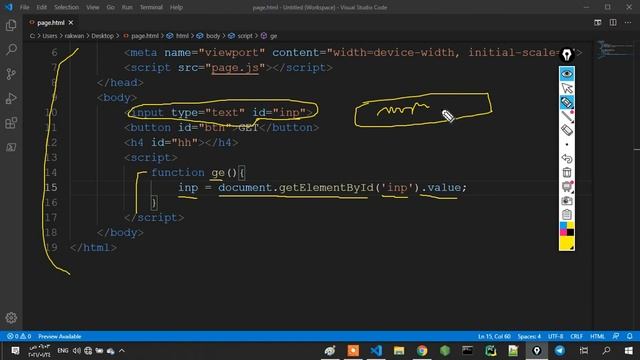
Task: Open notifications bell in status bar
Action: 629,336
